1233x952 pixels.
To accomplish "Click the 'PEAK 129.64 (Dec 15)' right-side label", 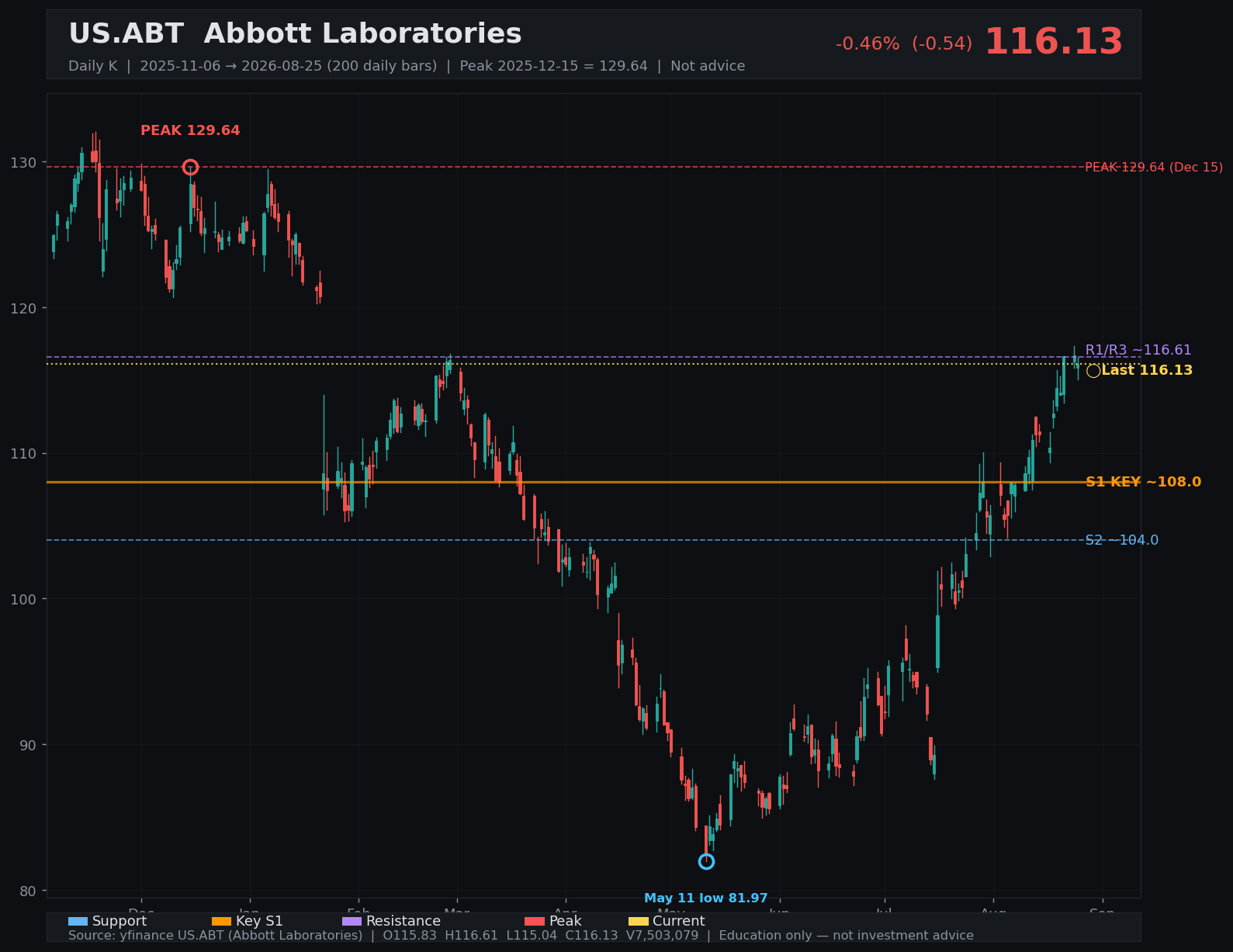I will (x=1154, y=168).
